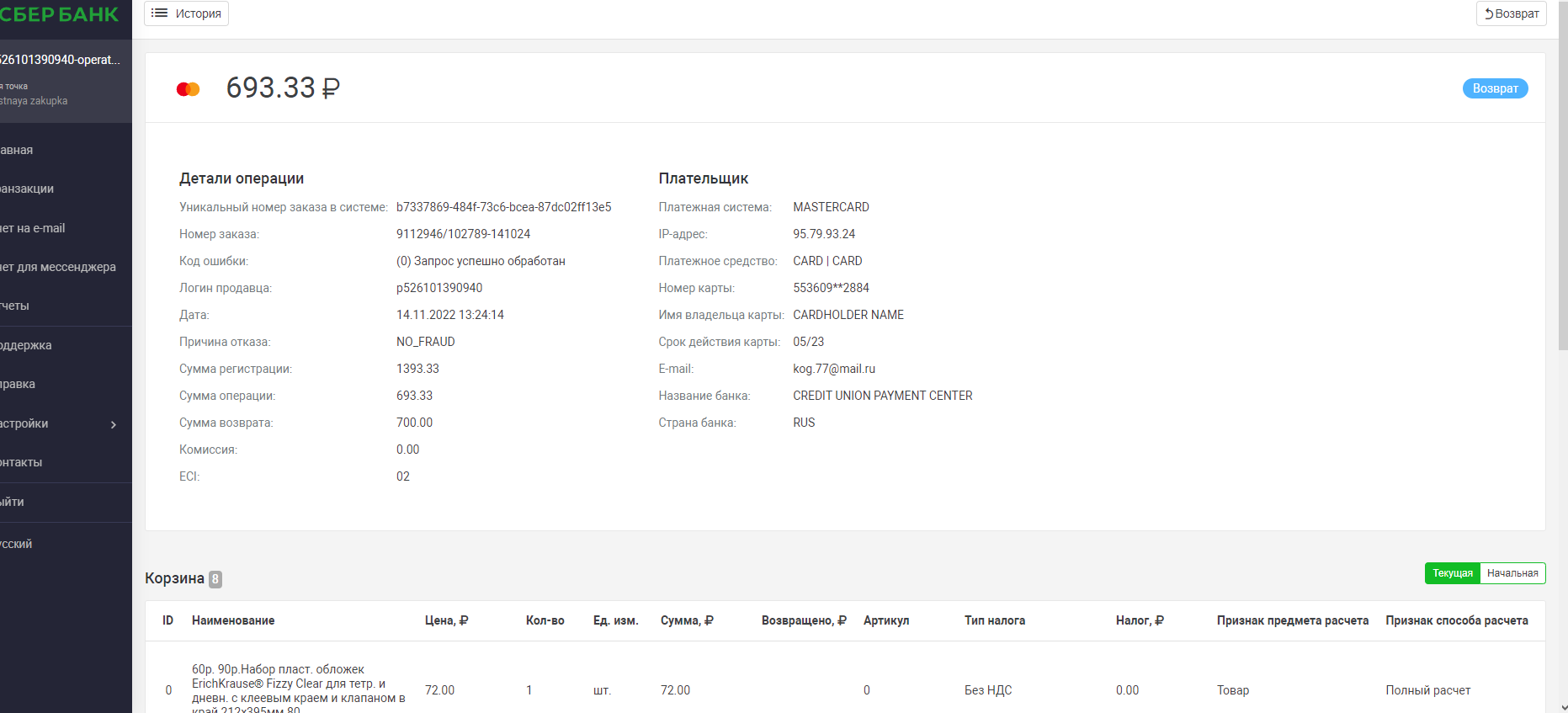Open the support menu item

click(x=26, y=345)
